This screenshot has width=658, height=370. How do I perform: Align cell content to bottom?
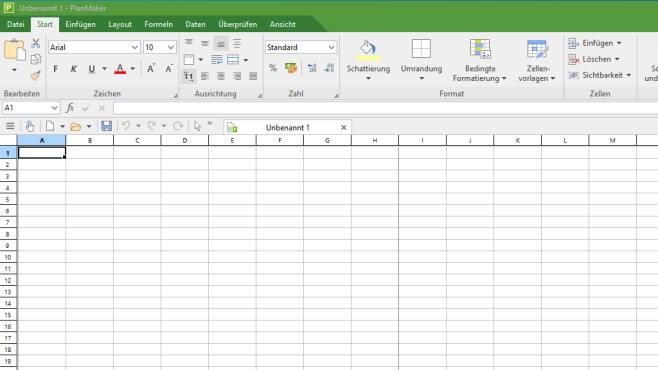[x=221, y=43]
